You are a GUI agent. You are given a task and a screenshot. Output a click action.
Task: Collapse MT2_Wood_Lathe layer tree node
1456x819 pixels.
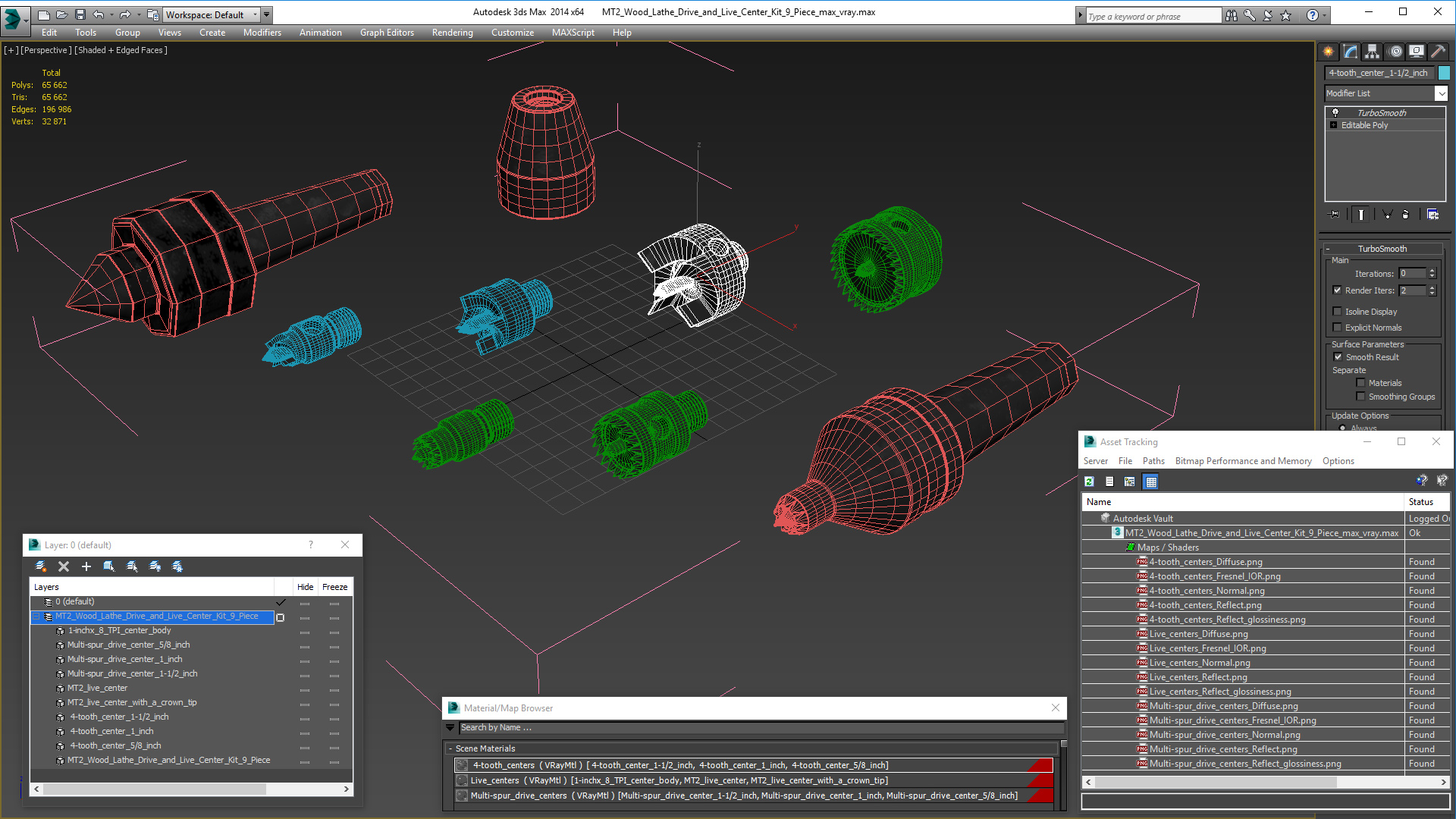pos(36,617)
